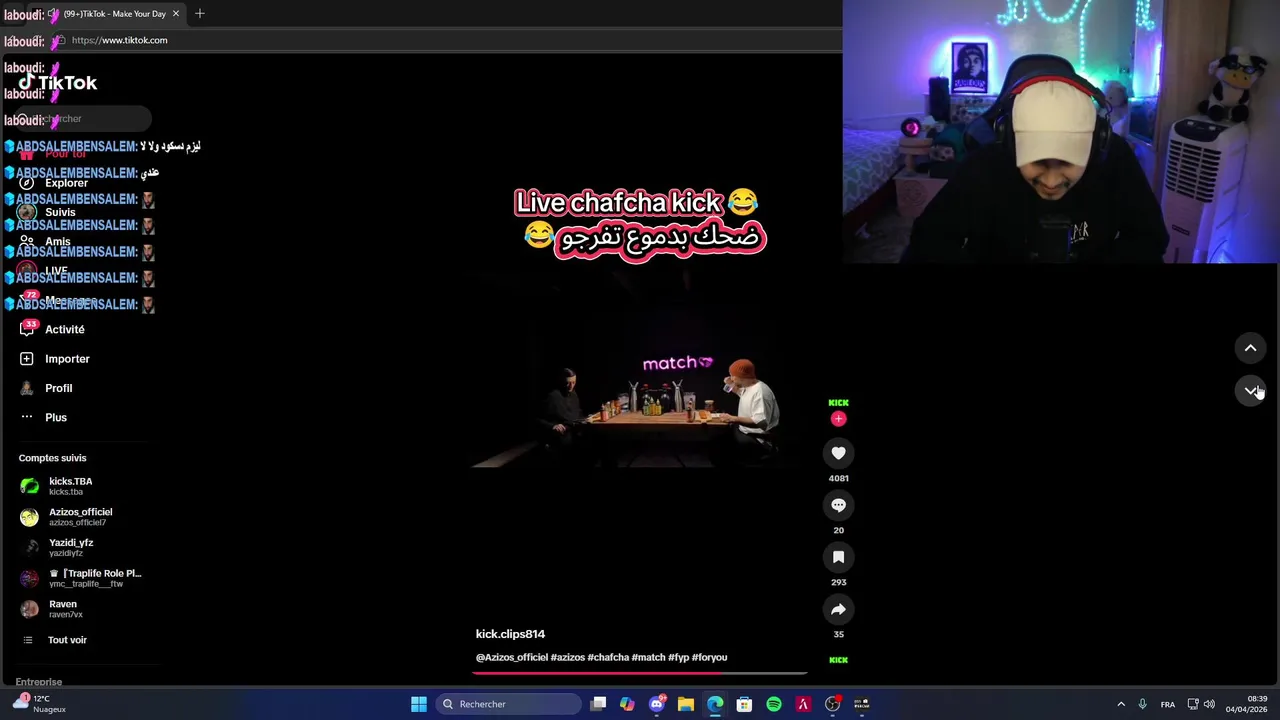Open the comments bubble showing 20
The image size is (1280, 720).
pos(838,505)
